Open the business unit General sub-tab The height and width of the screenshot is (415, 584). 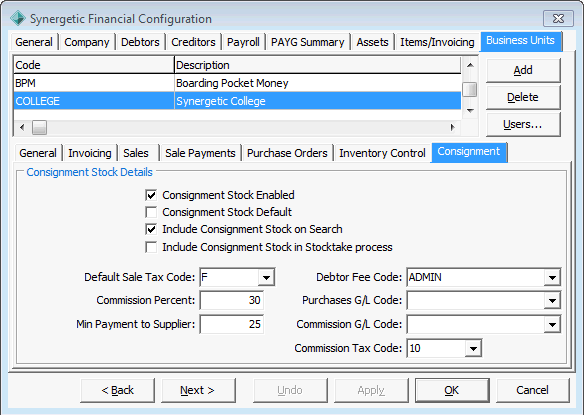[x=38, y=153]
